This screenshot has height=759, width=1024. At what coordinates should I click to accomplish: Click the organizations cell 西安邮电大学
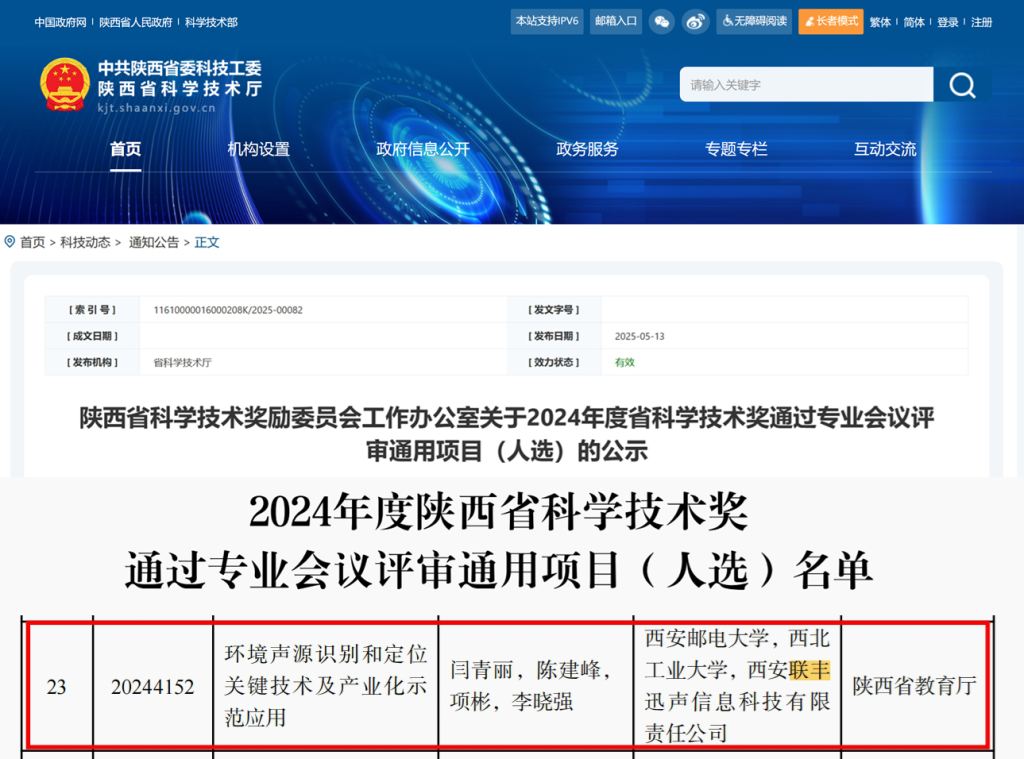pos(737,686)
